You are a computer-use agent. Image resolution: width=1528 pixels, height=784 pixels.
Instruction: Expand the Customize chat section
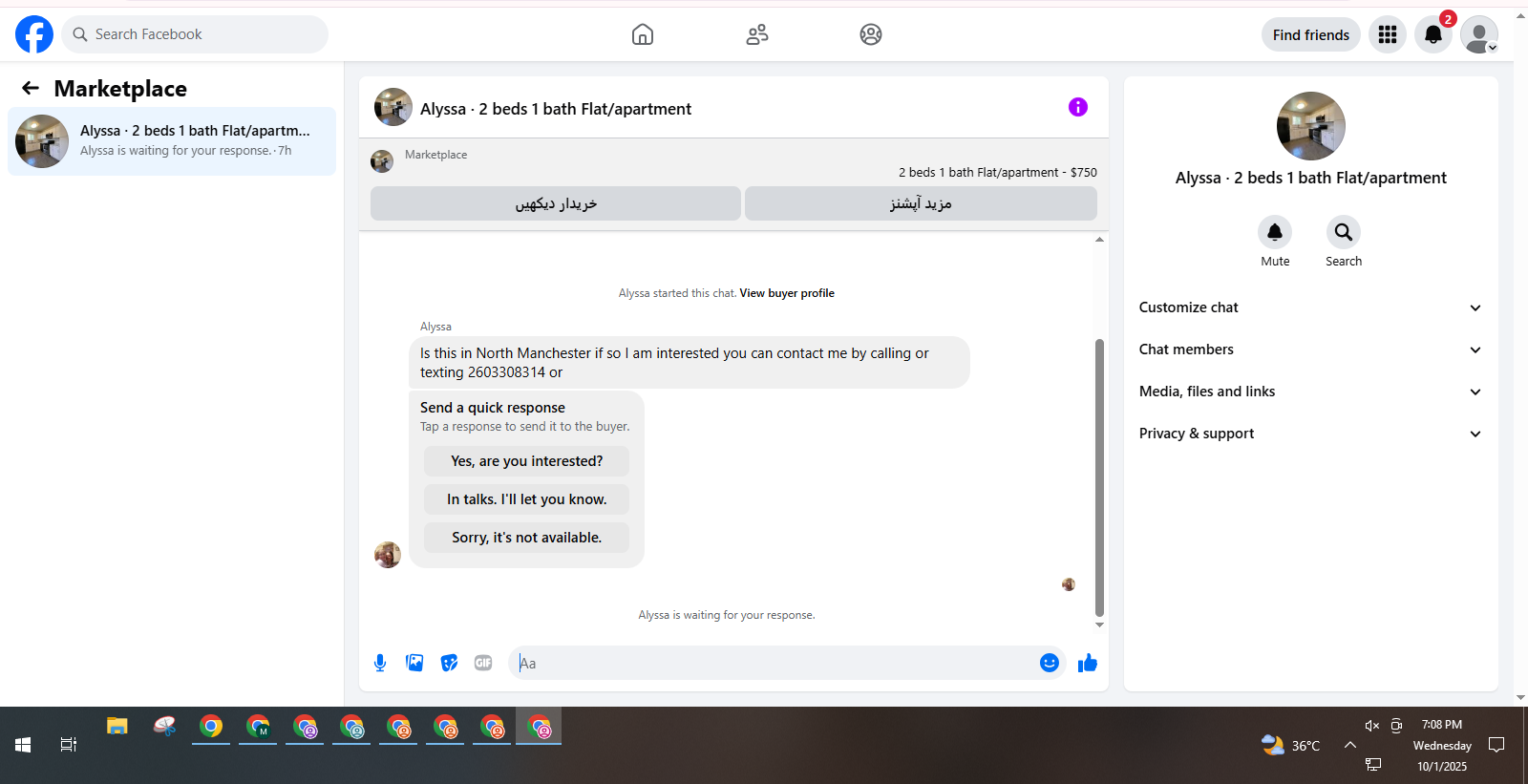[1310, 307]
